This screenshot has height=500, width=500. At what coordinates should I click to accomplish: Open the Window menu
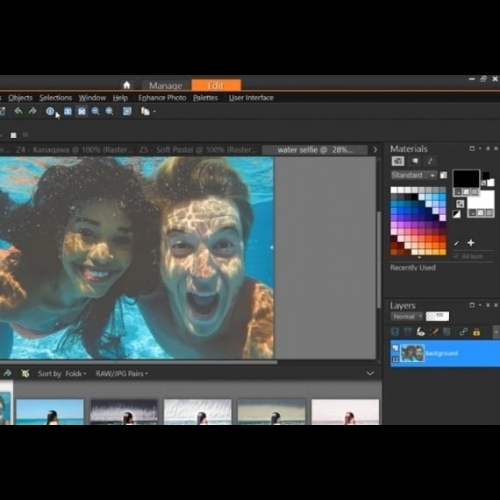[x=92, y=98]
